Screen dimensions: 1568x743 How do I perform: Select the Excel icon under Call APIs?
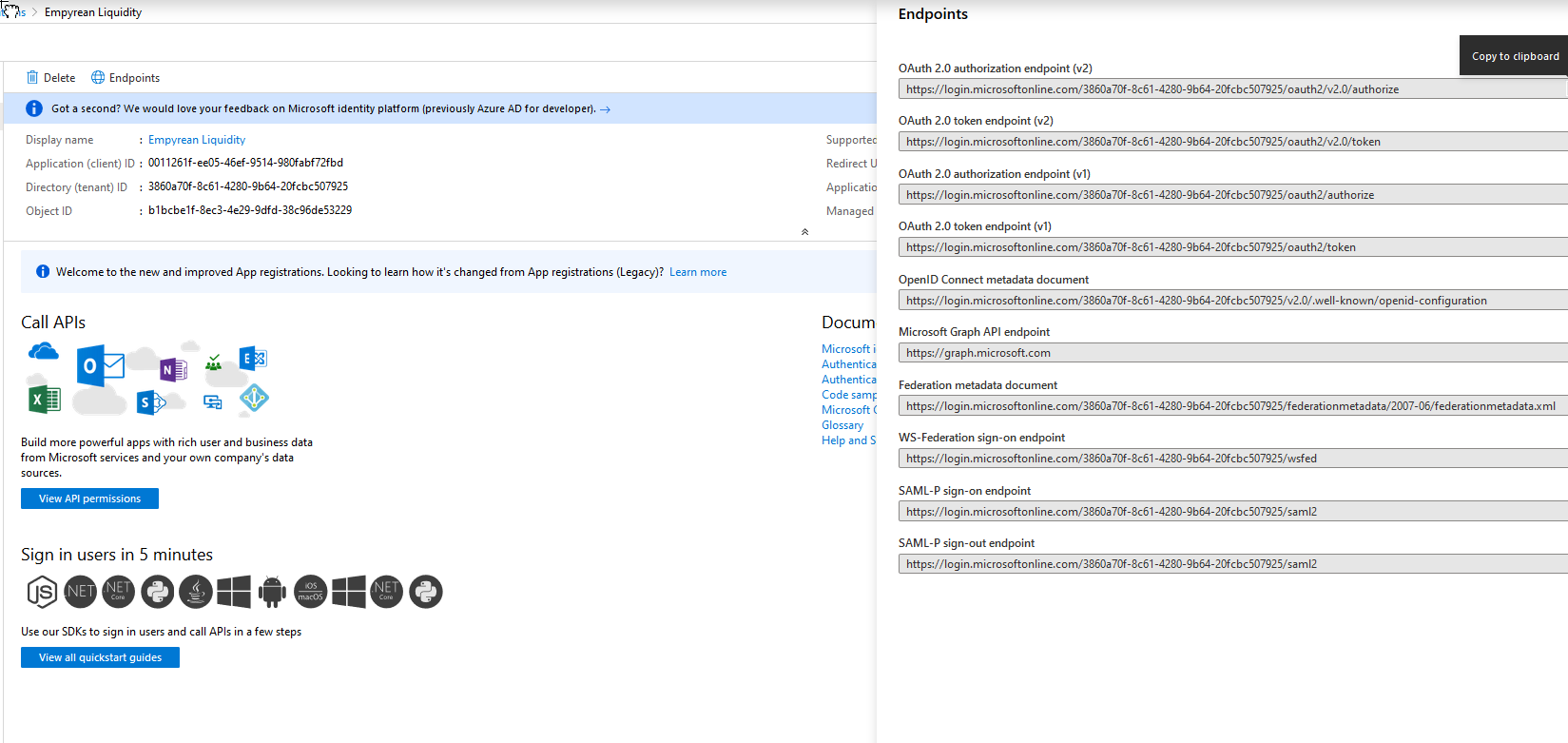point(45,400)
